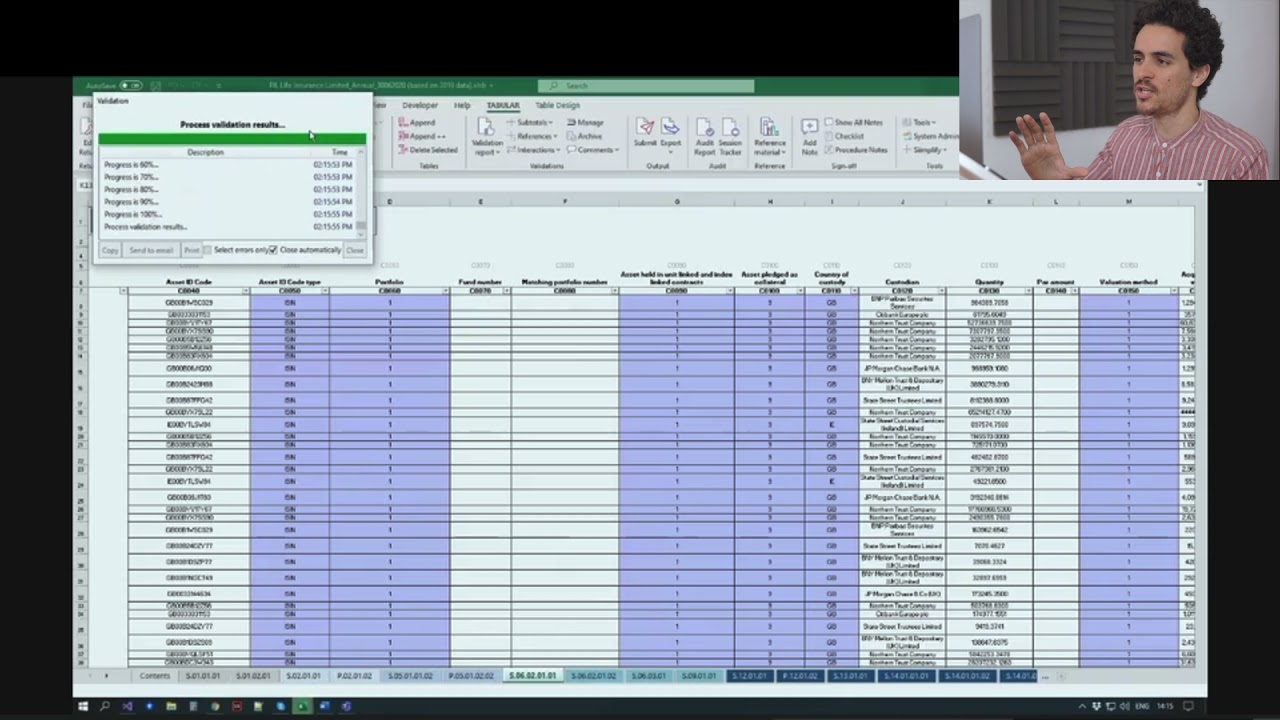The image size is (1280, 720).
Task: Click the volume icon in system tray
Action: 1124,706
